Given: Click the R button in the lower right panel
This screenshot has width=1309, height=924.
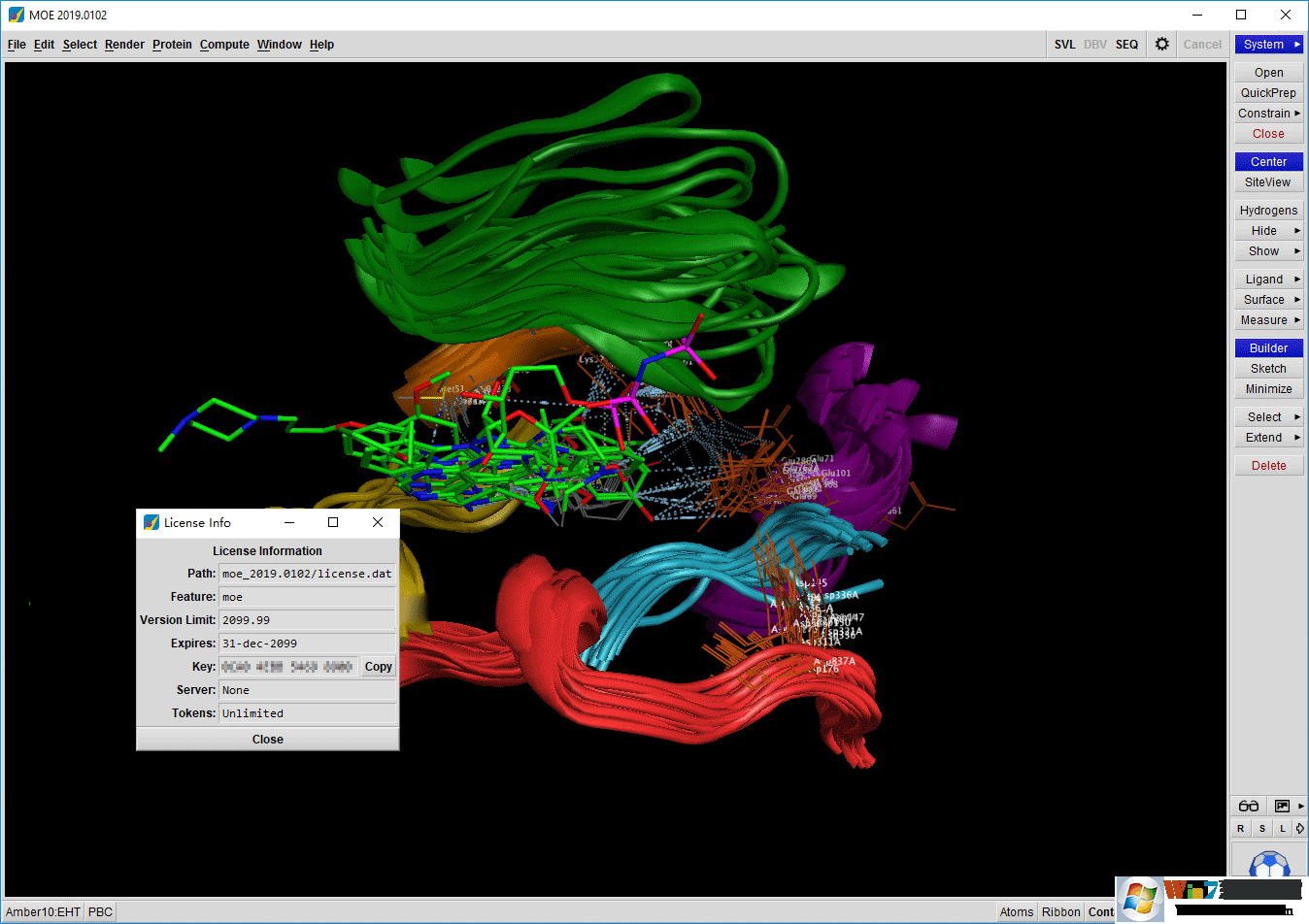Looking at the screenshot, I should click(1240, 828).
